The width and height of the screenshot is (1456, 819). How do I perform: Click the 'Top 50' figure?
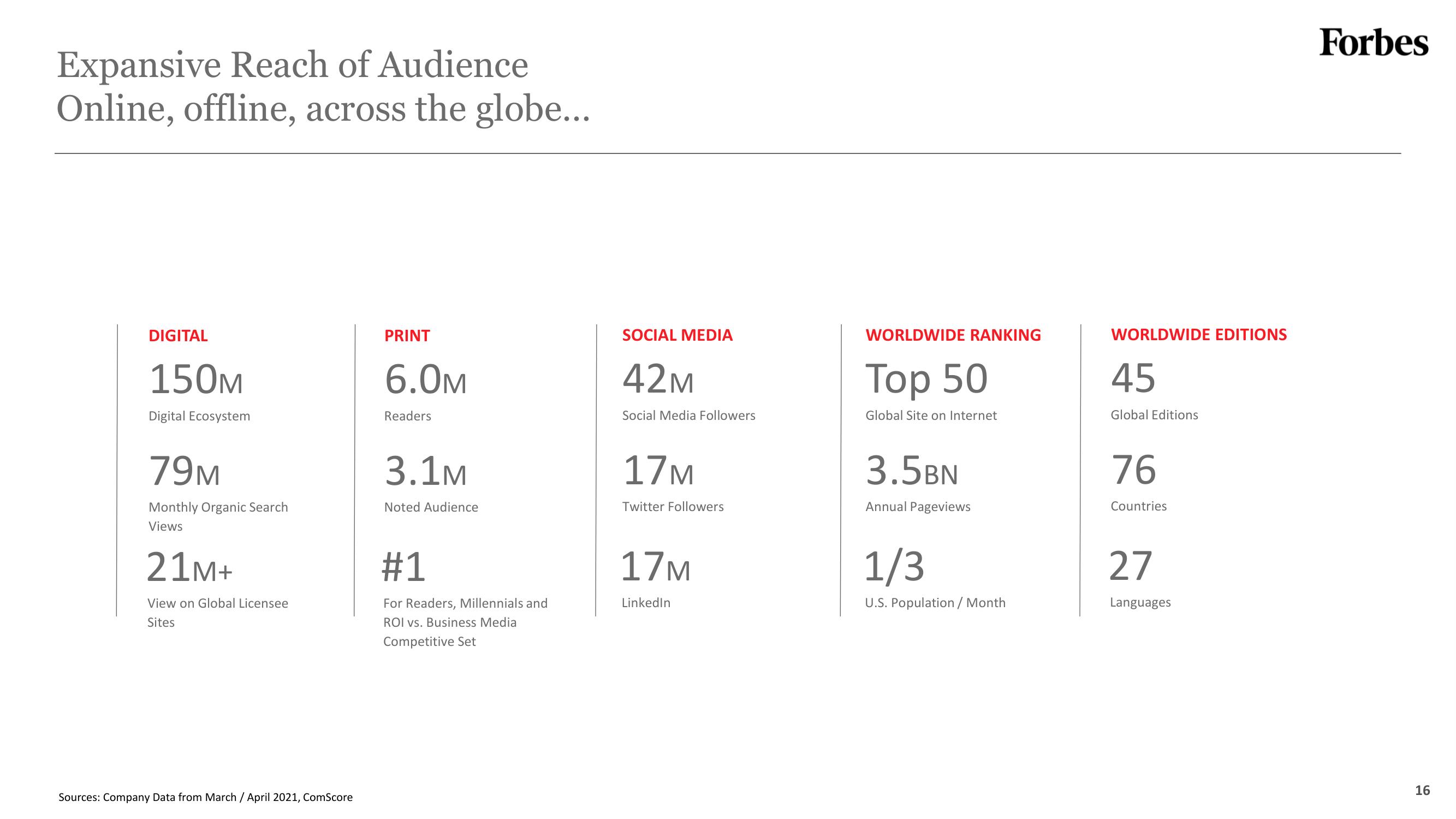click(927, 379)
